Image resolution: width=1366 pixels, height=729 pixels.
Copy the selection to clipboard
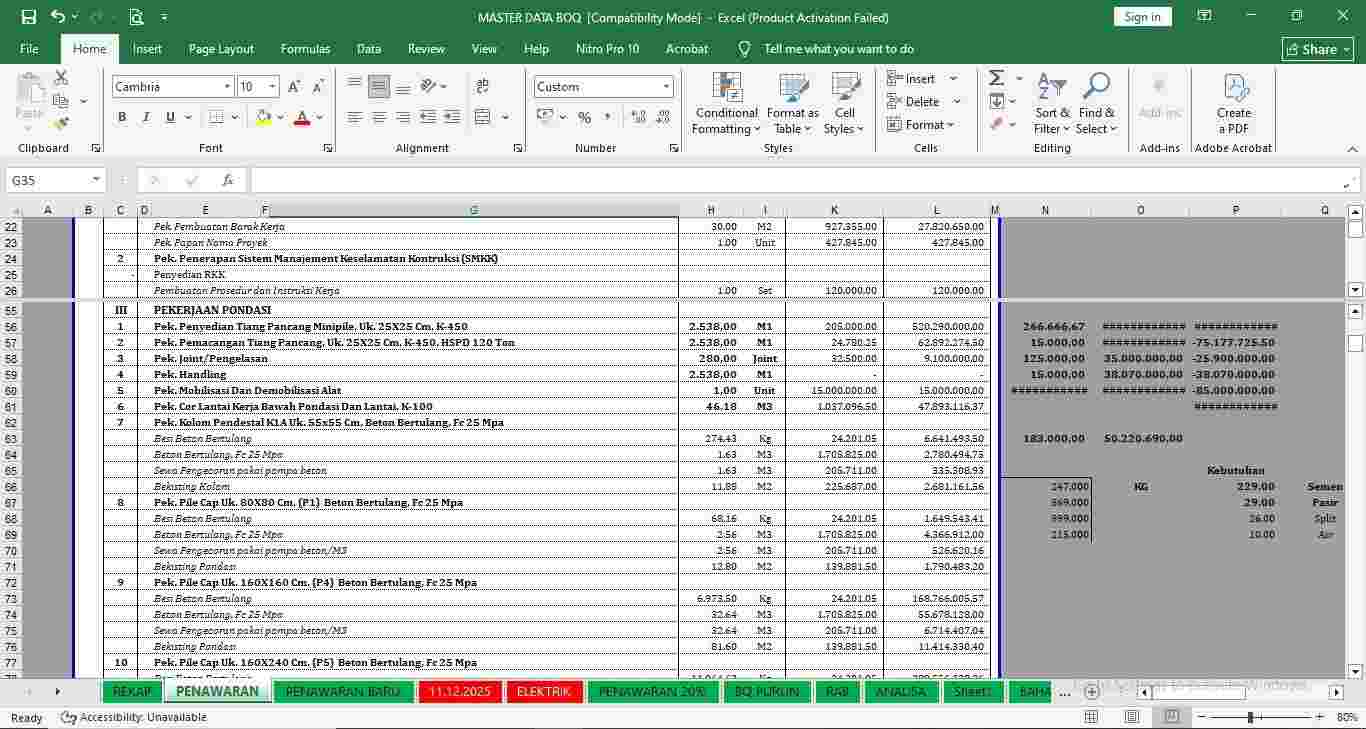(x=61, y=101)
